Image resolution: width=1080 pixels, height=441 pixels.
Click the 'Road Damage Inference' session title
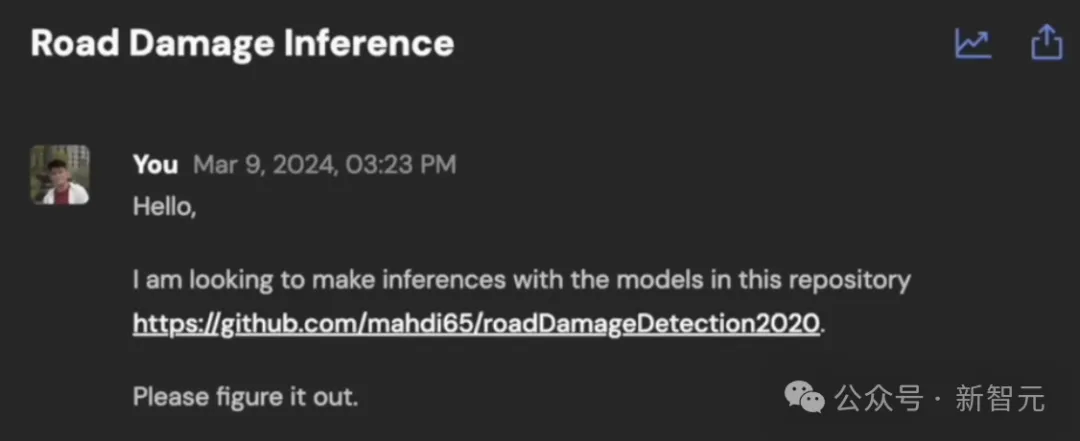click(242, 43)
